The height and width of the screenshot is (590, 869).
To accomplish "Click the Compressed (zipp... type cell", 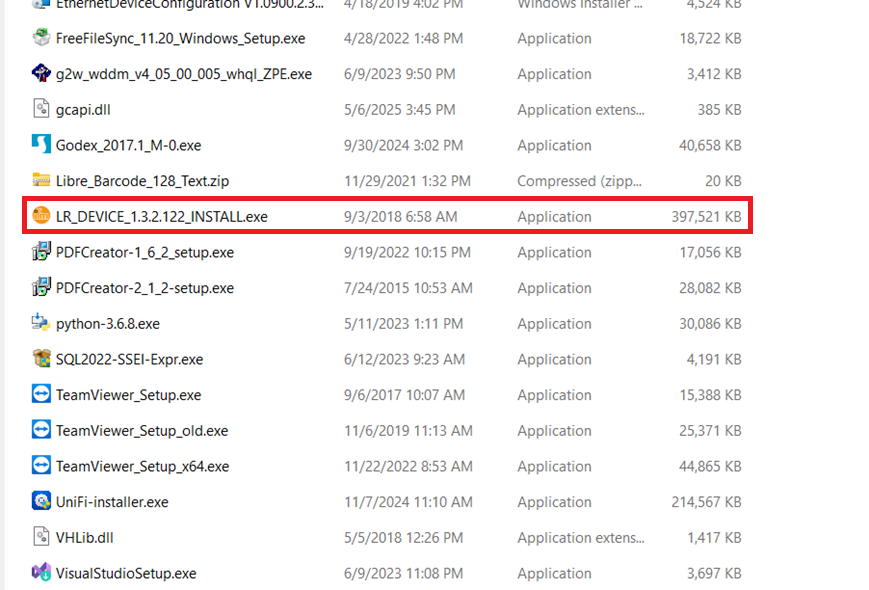I will pyautogui.click(x=579, y=181).
